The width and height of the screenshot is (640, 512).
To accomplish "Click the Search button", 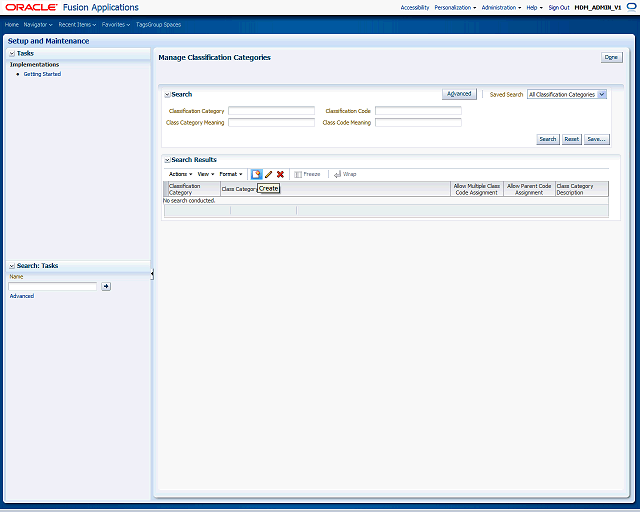I will tap(548, 139).
